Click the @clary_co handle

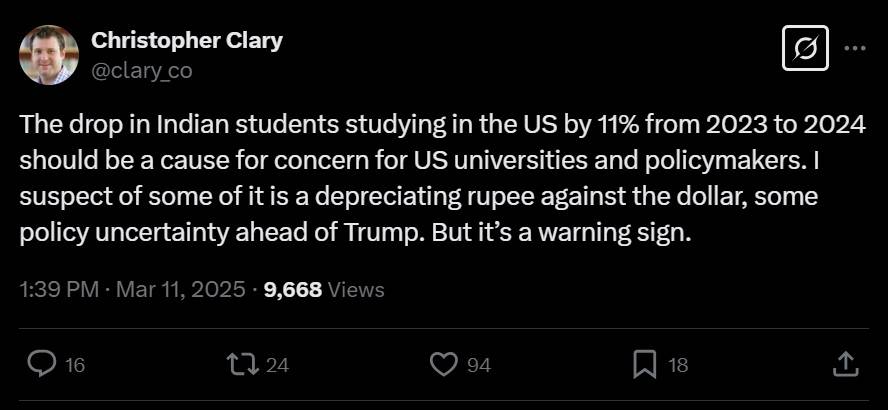[141, 70]
